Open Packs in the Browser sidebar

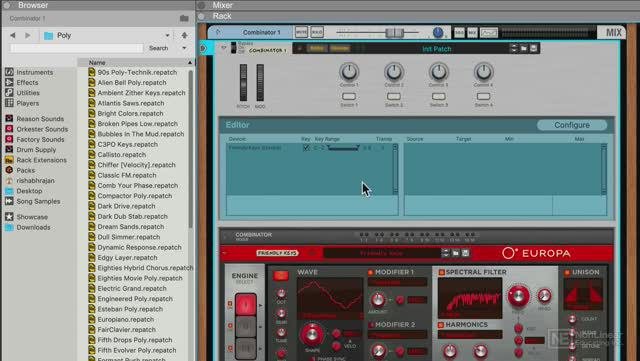pos(20,170)
